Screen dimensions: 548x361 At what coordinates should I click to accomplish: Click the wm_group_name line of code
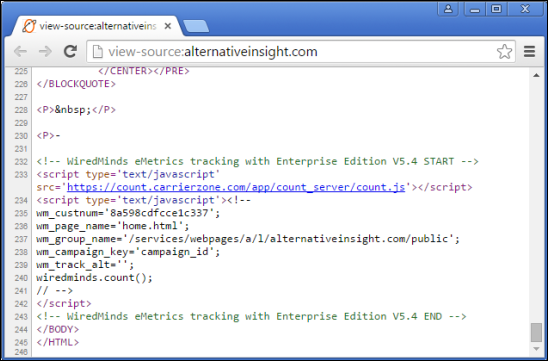tap(248, 239)
